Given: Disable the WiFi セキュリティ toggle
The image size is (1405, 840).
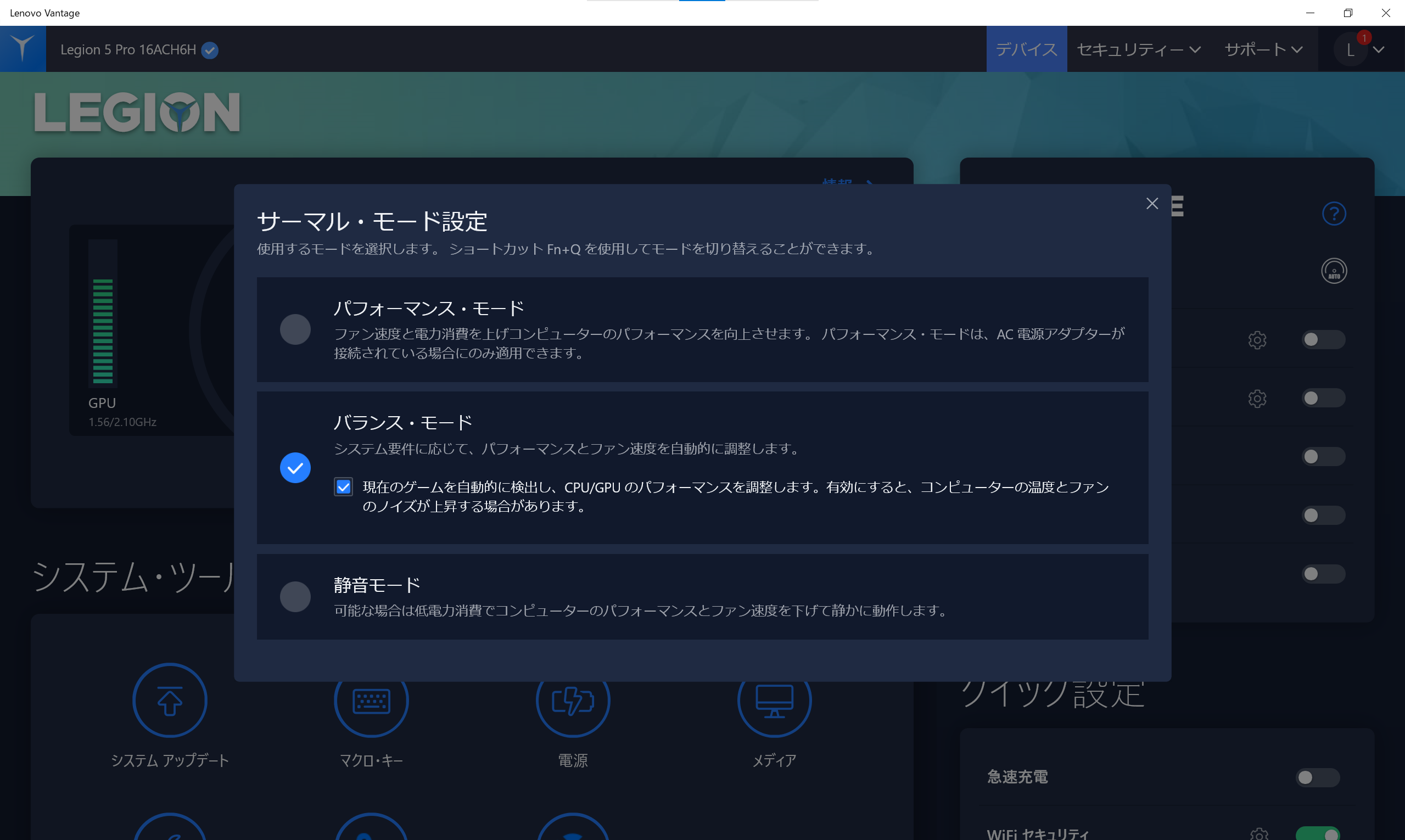Looking at the screenshot, I should click(x=1317, y=835).
